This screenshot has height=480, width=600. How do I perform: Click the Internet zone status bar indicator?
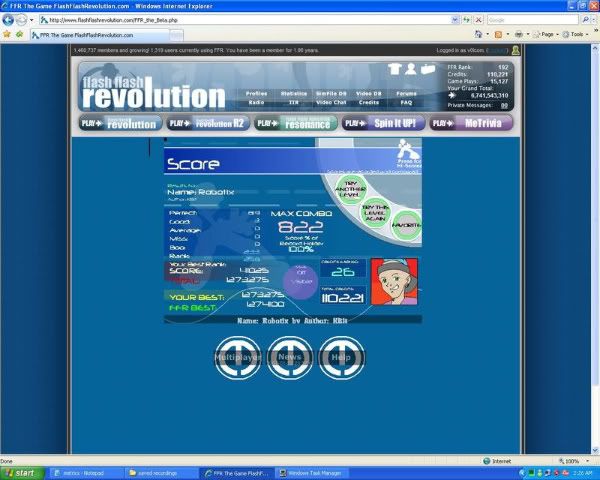point(497,461)
